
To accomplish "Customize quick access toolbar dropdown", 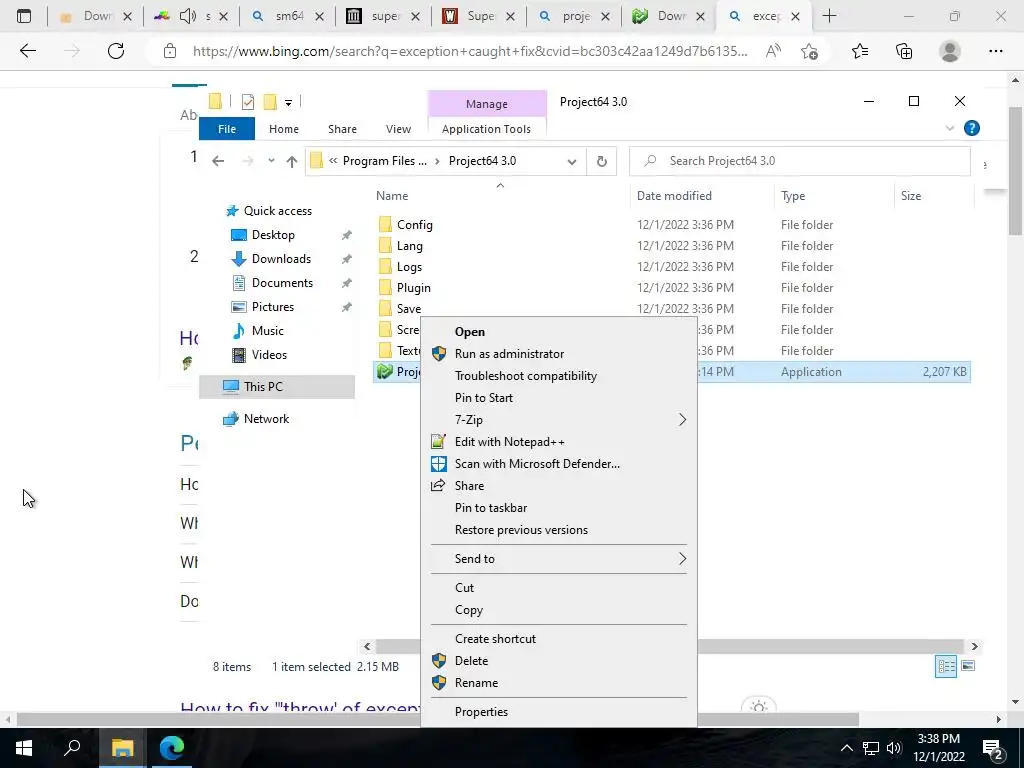I will click(x=288, y=103).
